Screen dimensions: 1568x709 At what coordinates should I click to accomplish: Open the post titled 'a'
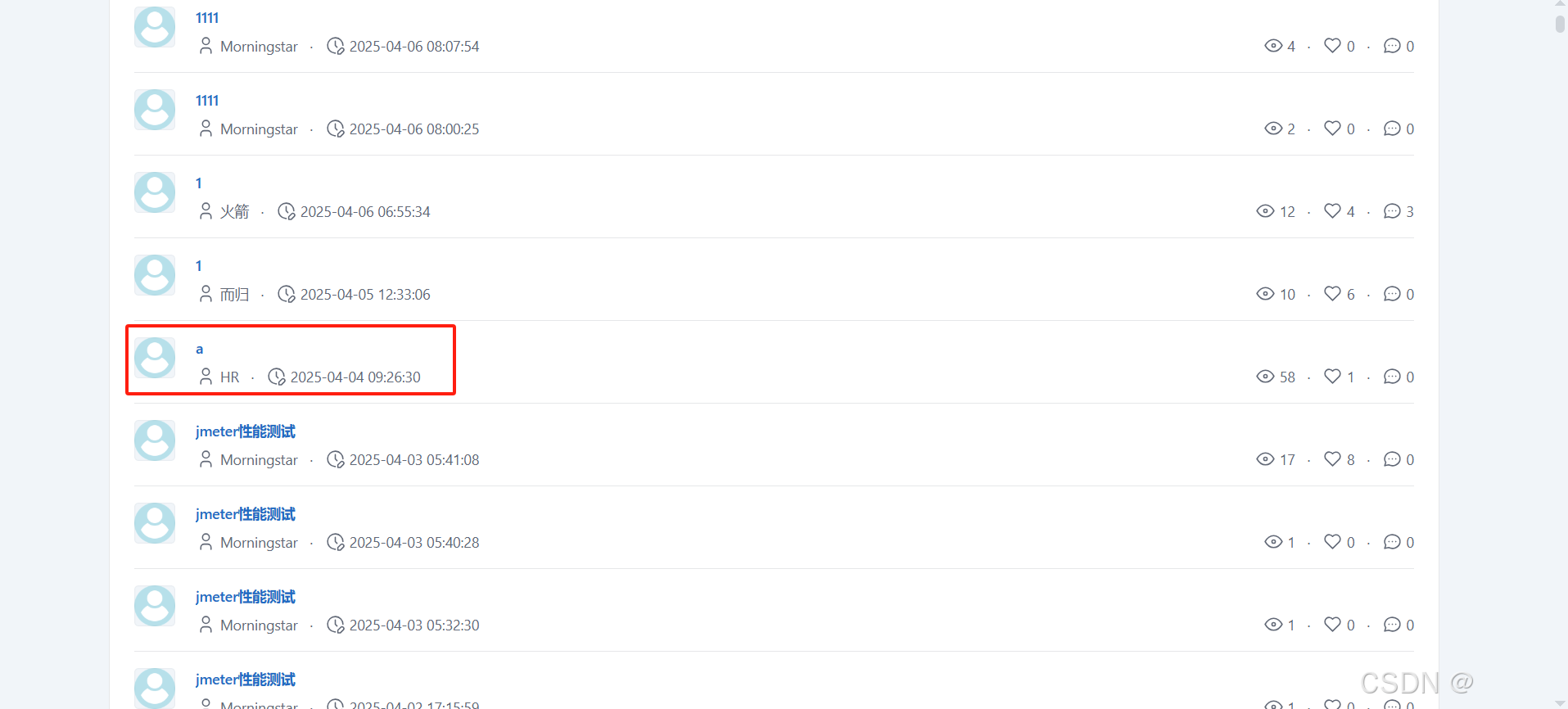[199, 350]
